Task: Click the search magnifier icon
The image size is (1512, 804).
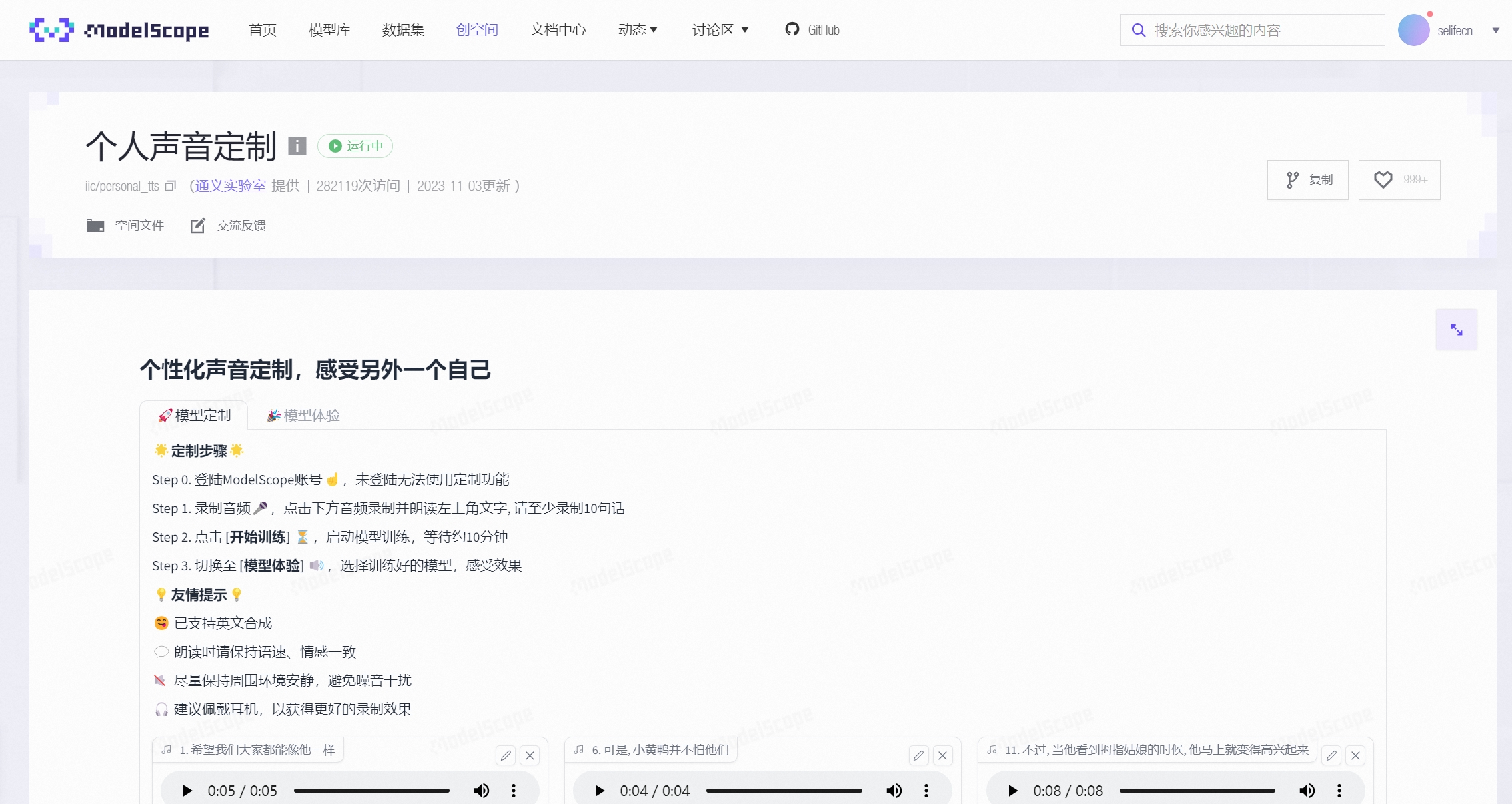Action: 1139,30
